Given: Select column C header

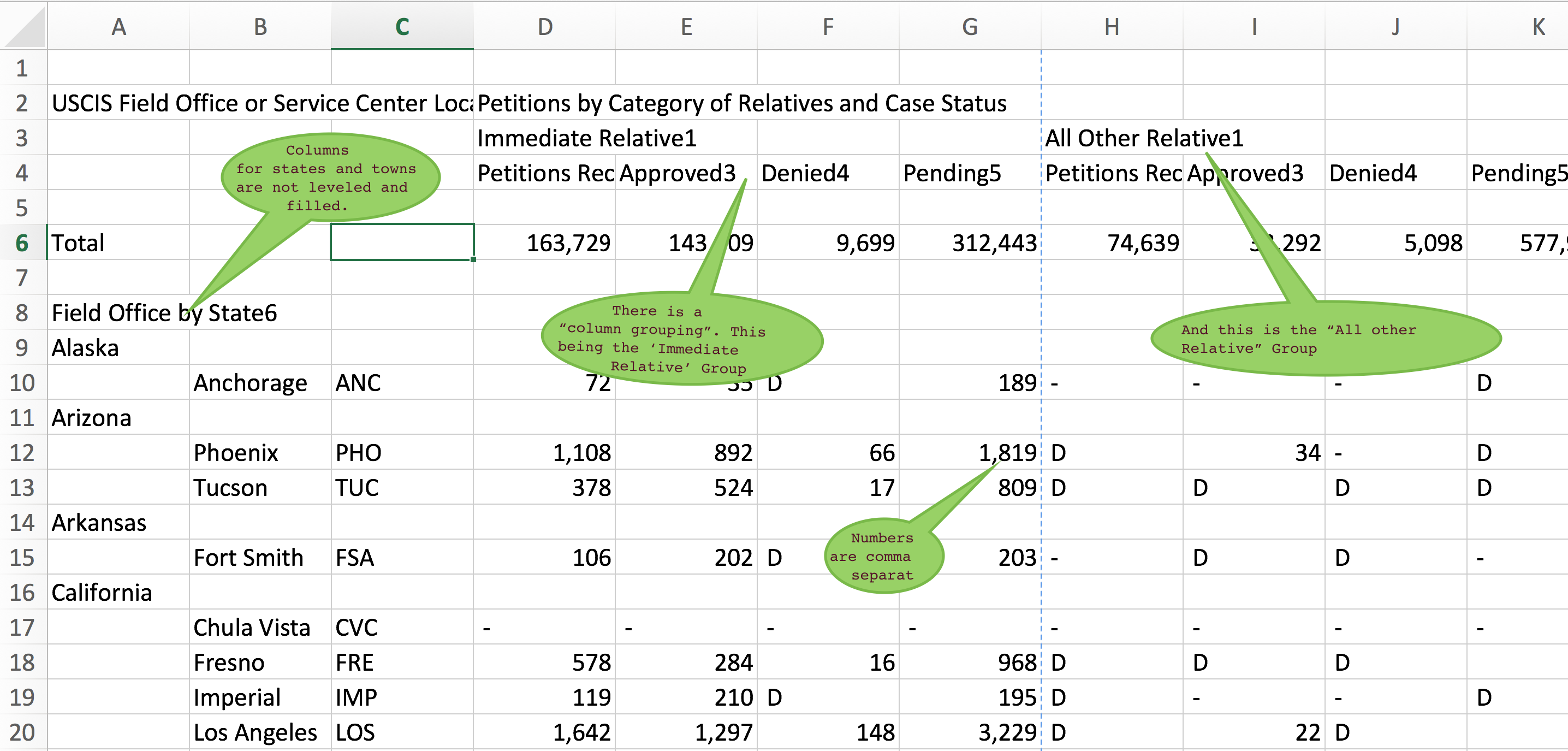Looking at the screenshot, I should tap(402, 27).
